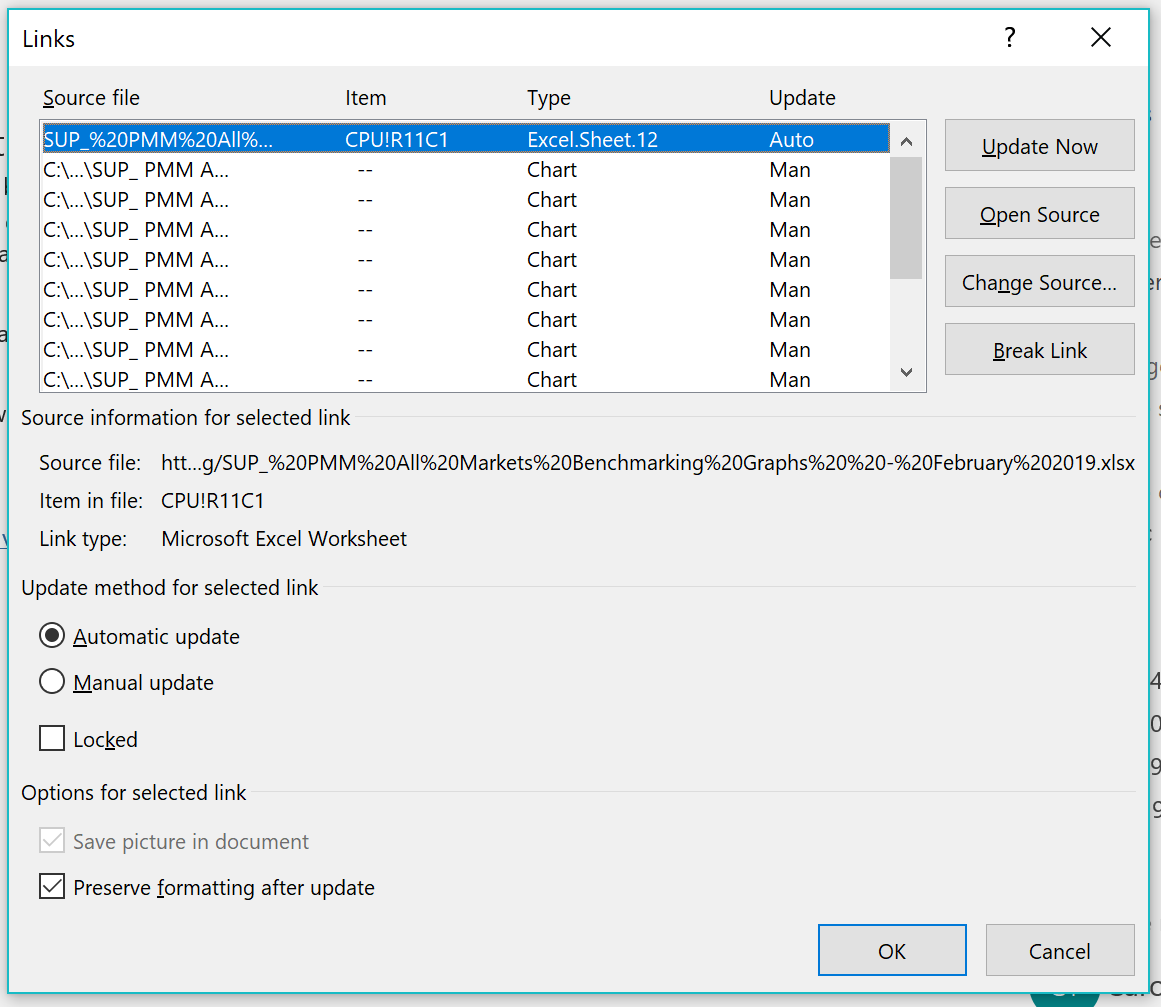Select the SUP_%20PMM%20All%... link row
Viewport: 1161px width, 1007px height.
(466, 139)
